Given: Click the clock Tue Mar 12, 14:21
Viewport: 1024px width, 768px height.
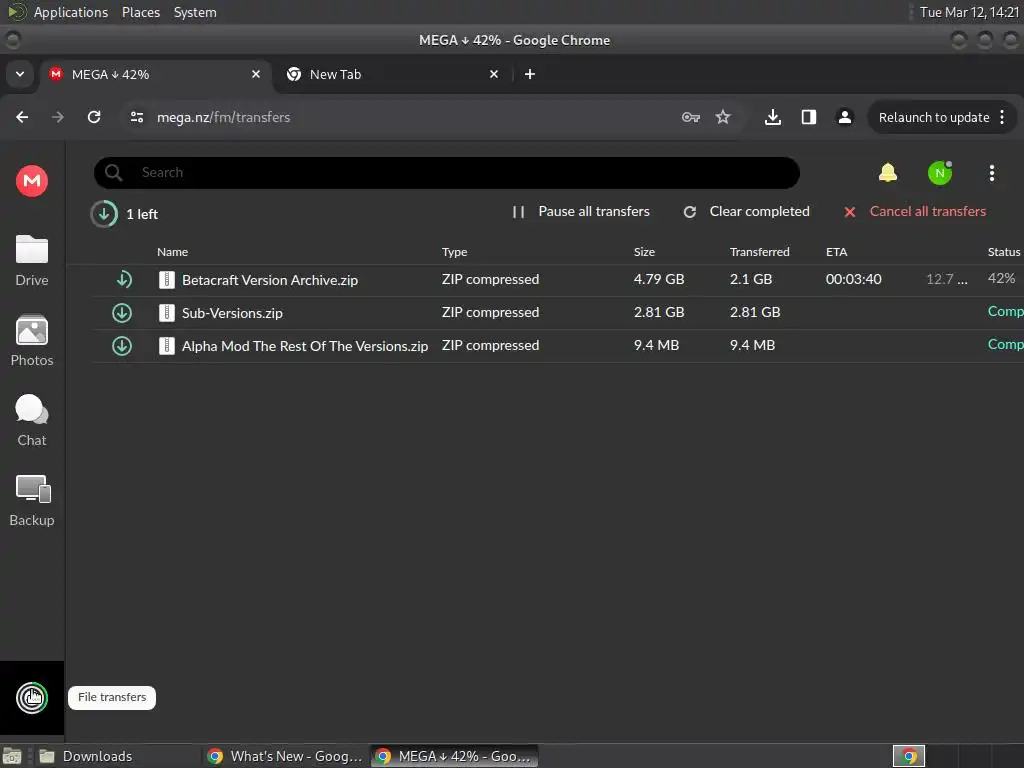Looking at the screenshot, I should pos(969,12).
